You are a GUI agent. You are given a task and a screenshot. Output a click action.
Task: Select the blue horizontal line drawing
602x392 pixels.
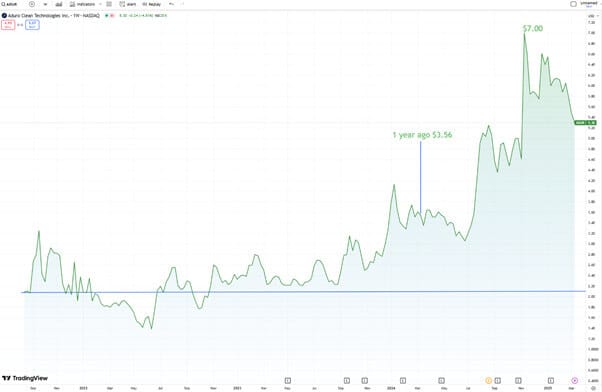[x=303, y=292]
